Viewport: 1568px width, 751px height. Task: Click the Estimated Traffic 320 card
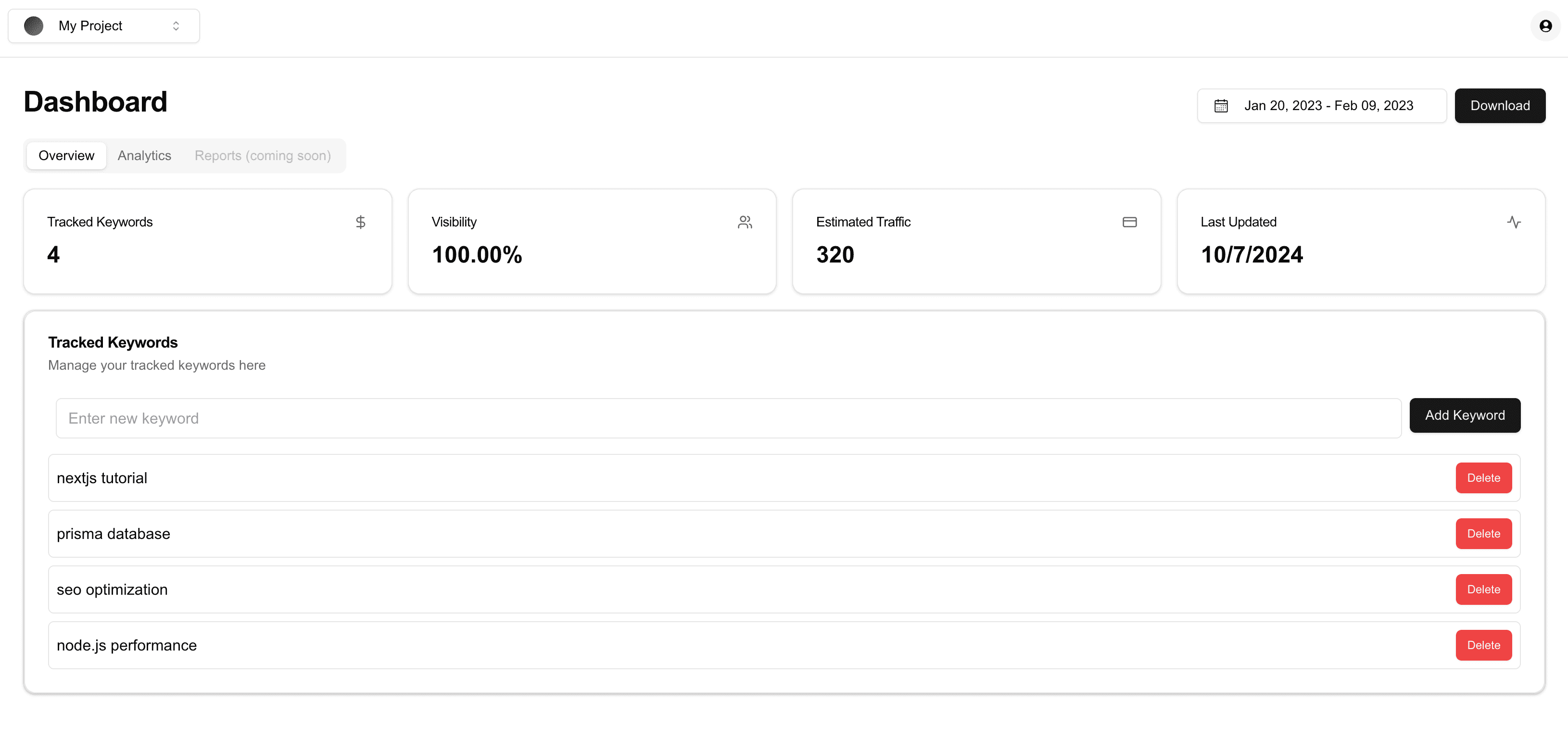976,242
